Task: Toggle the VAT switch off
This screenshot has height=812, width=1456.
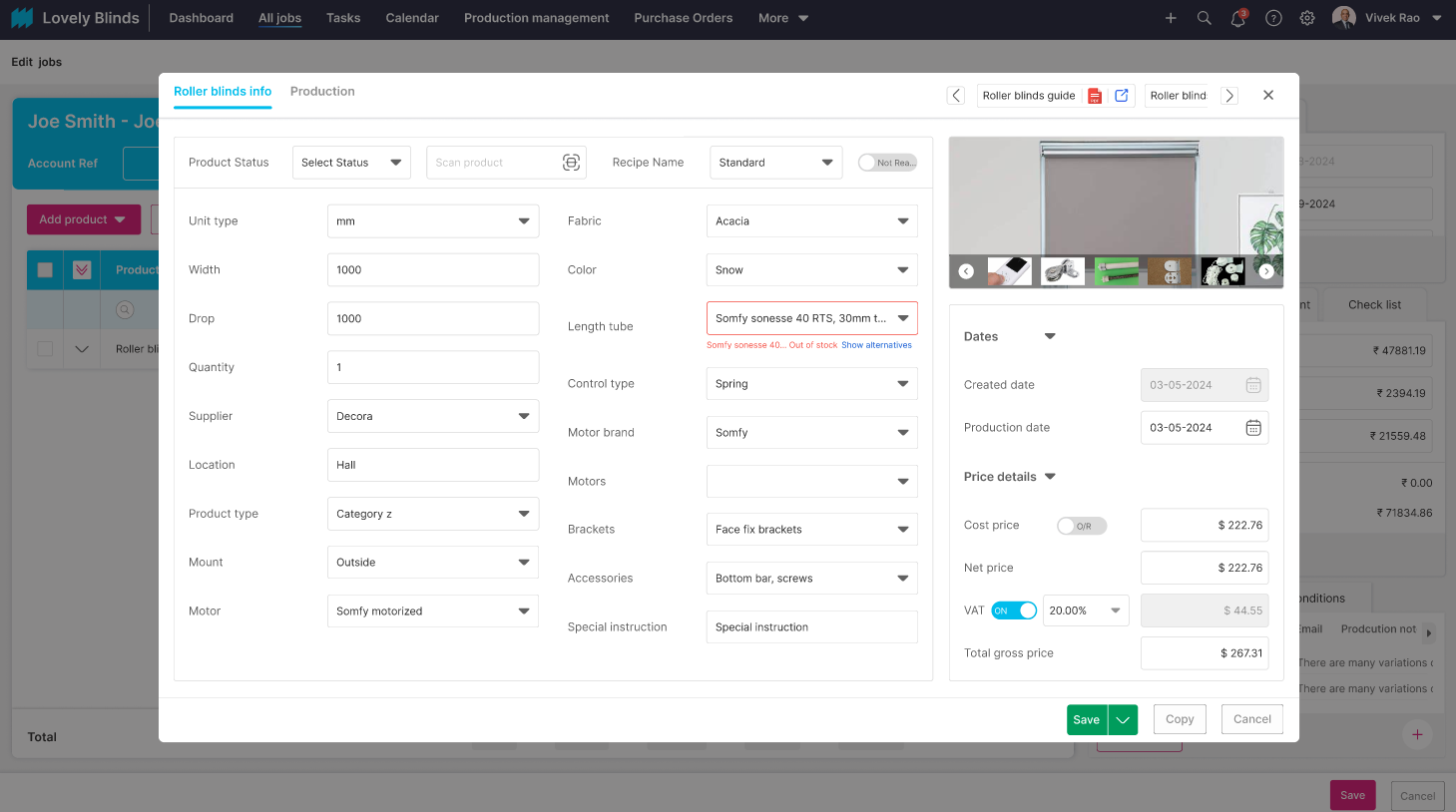Action: tap(1014, 610)
